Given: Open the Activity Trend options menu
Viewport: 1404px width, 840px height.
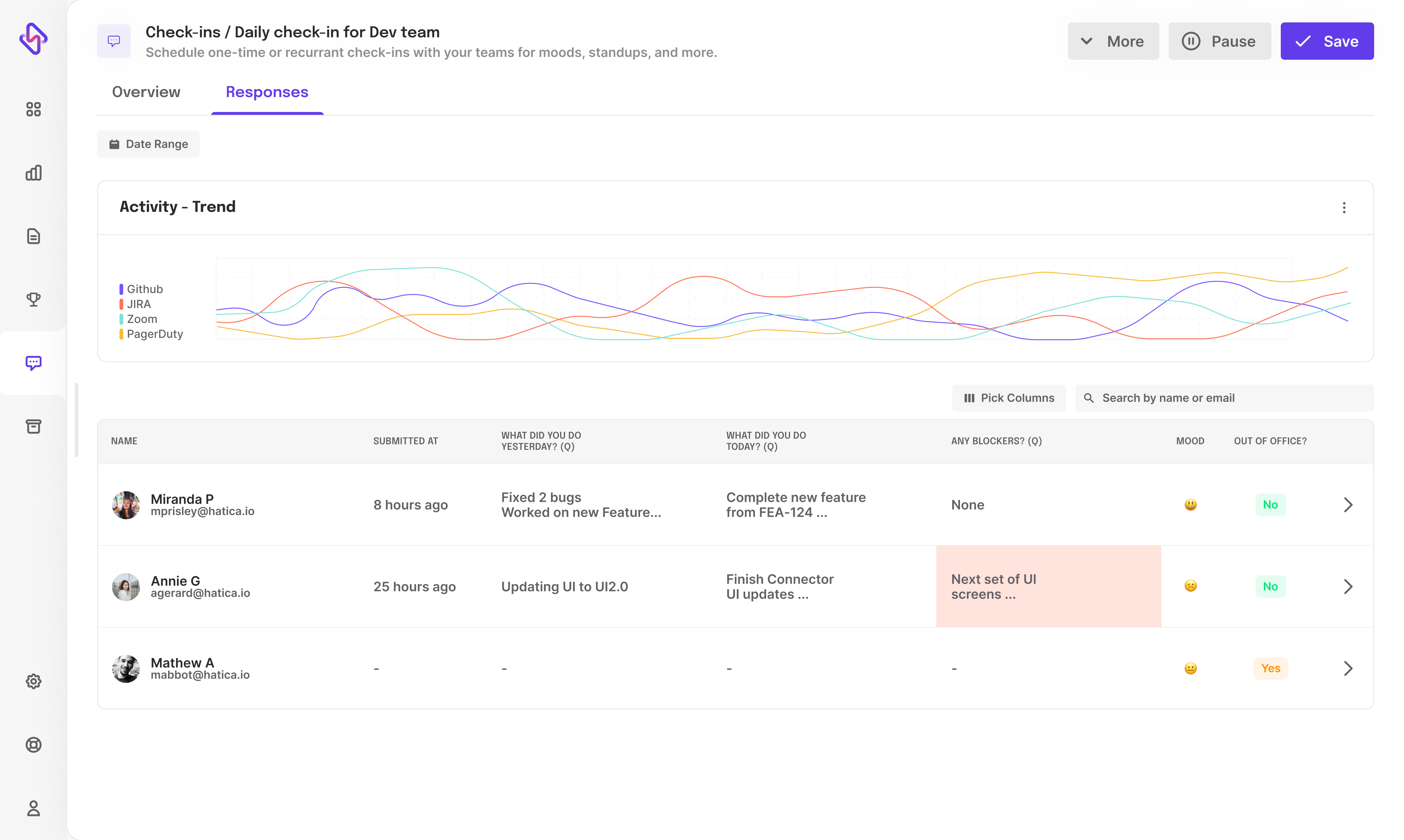Looking at the screenshot, I should click(x=1345, y=208).
